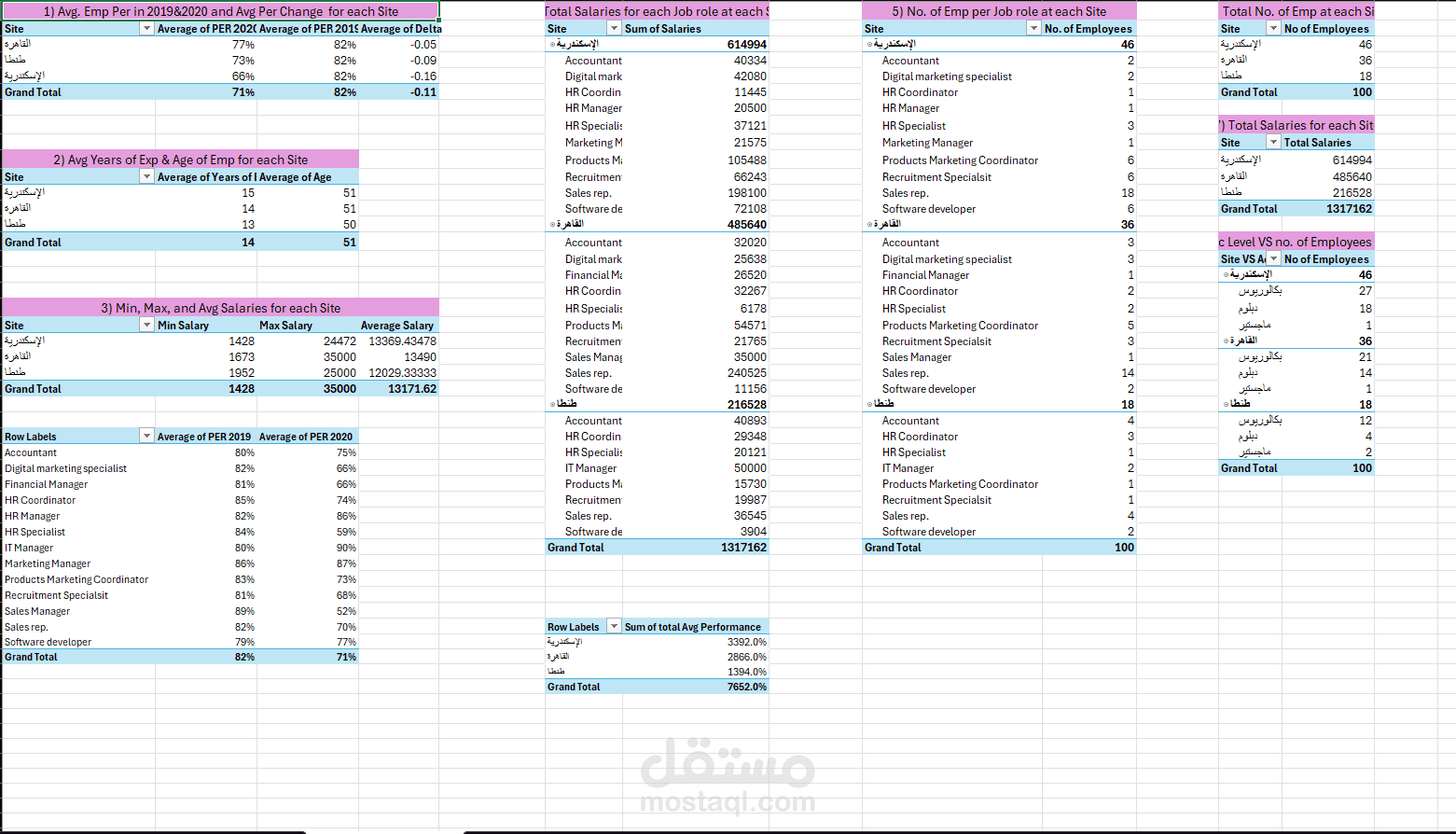Select 52% PER 2020 cell for Sales Manager
Screen dimensions: 1456x834
308,611
